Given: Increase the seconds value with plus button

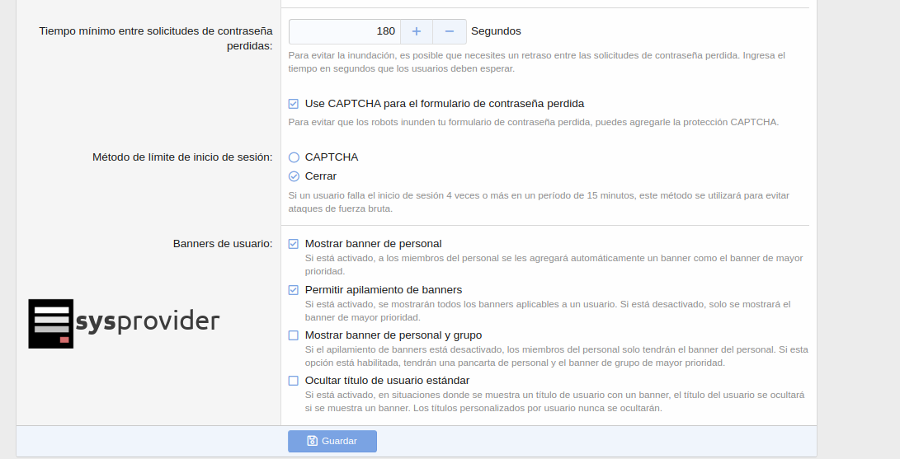Looking at the screenshot, I should tap(416, 31).
